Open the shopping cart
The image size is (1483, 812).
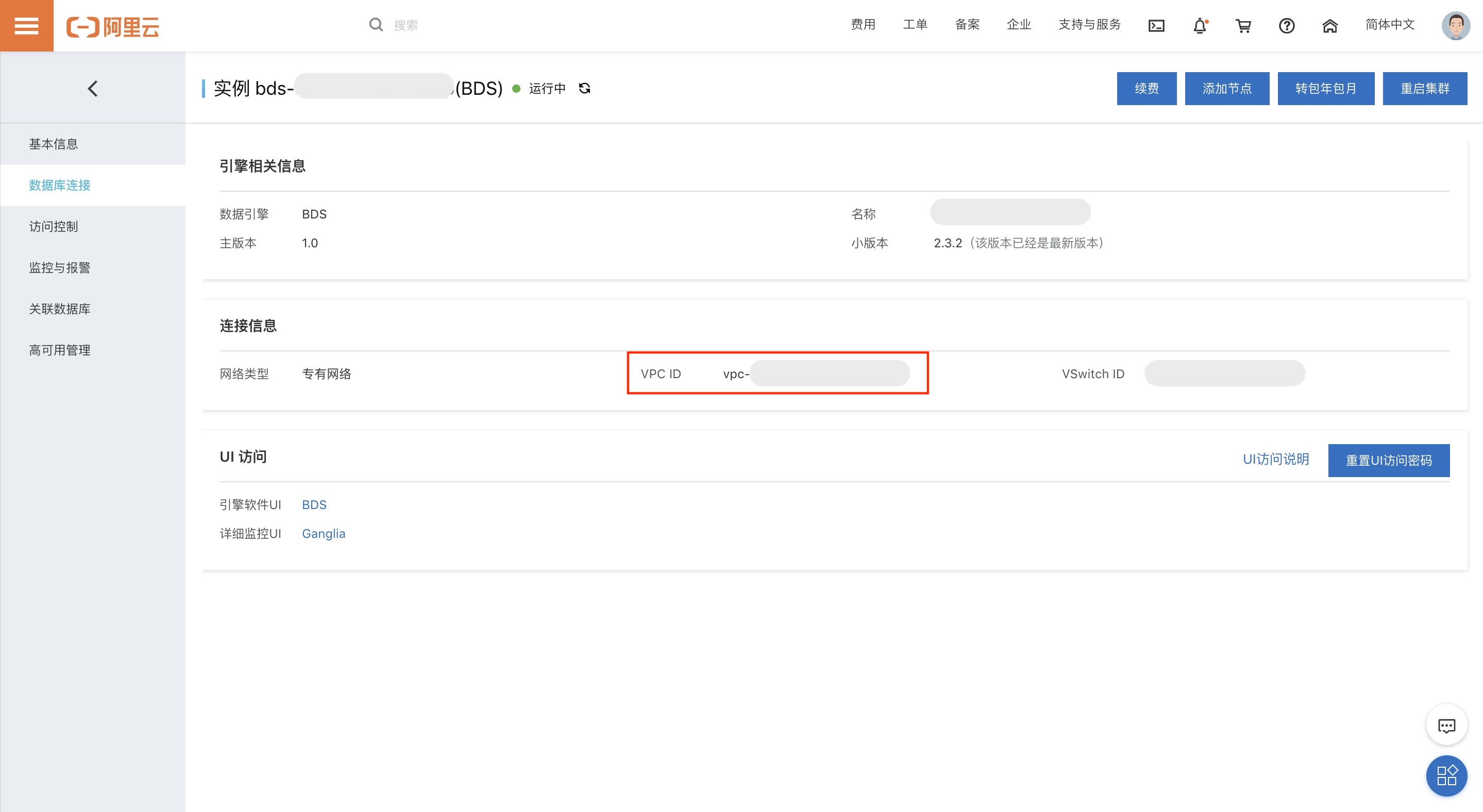pyautogui.click(x=1243, y=26)
